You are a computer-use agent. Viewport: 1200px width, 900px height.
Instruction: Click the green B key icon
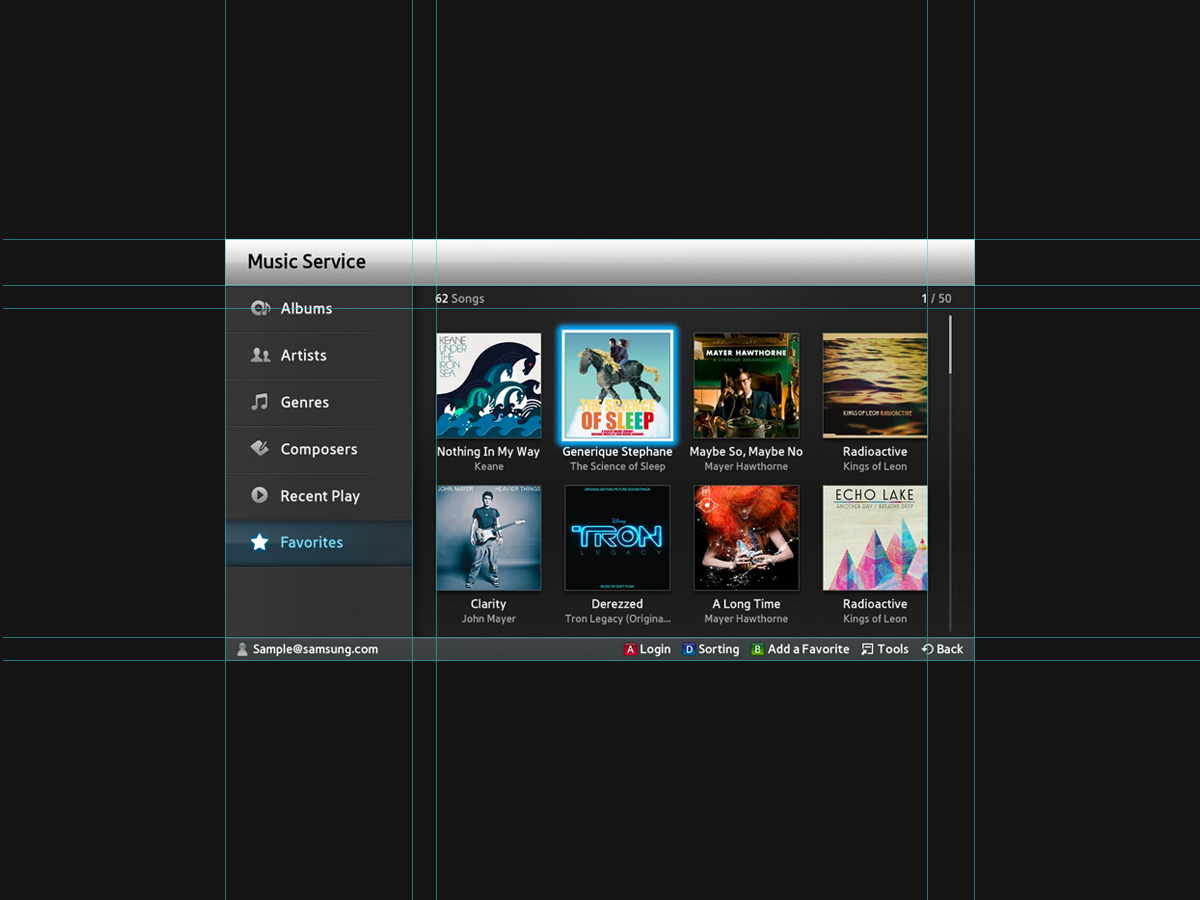click(x=757, y=649)
